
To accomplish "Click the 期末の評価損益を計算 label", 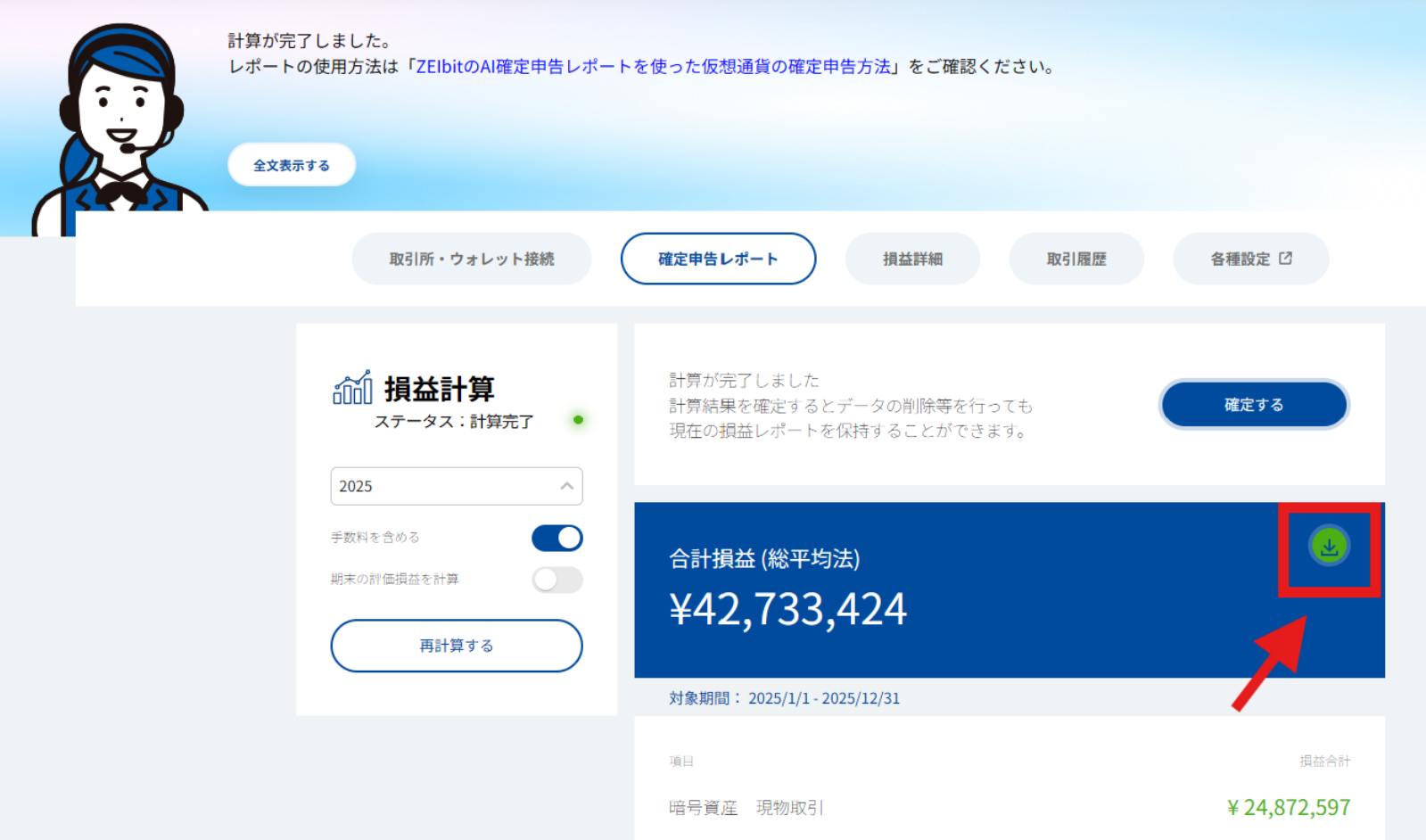I will (x=395, y=580).
